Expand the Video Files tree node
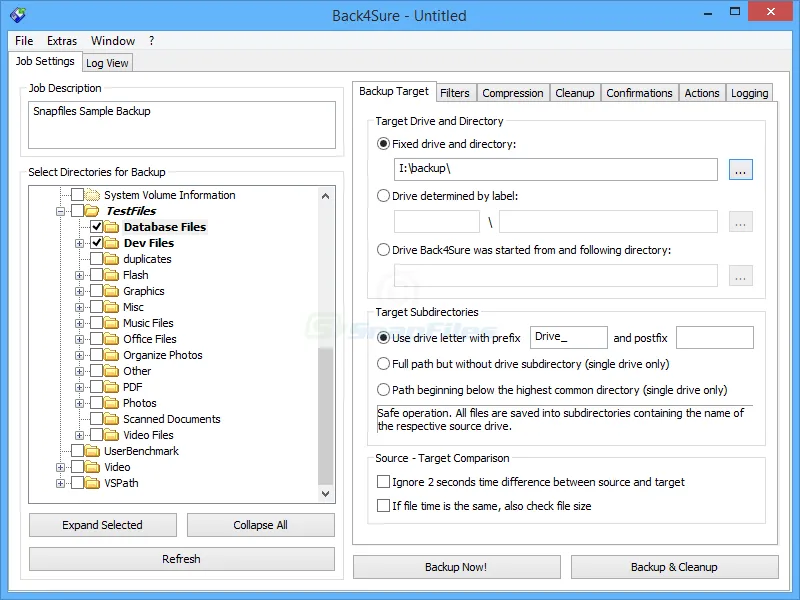800x600 pixels. point(79,436)
